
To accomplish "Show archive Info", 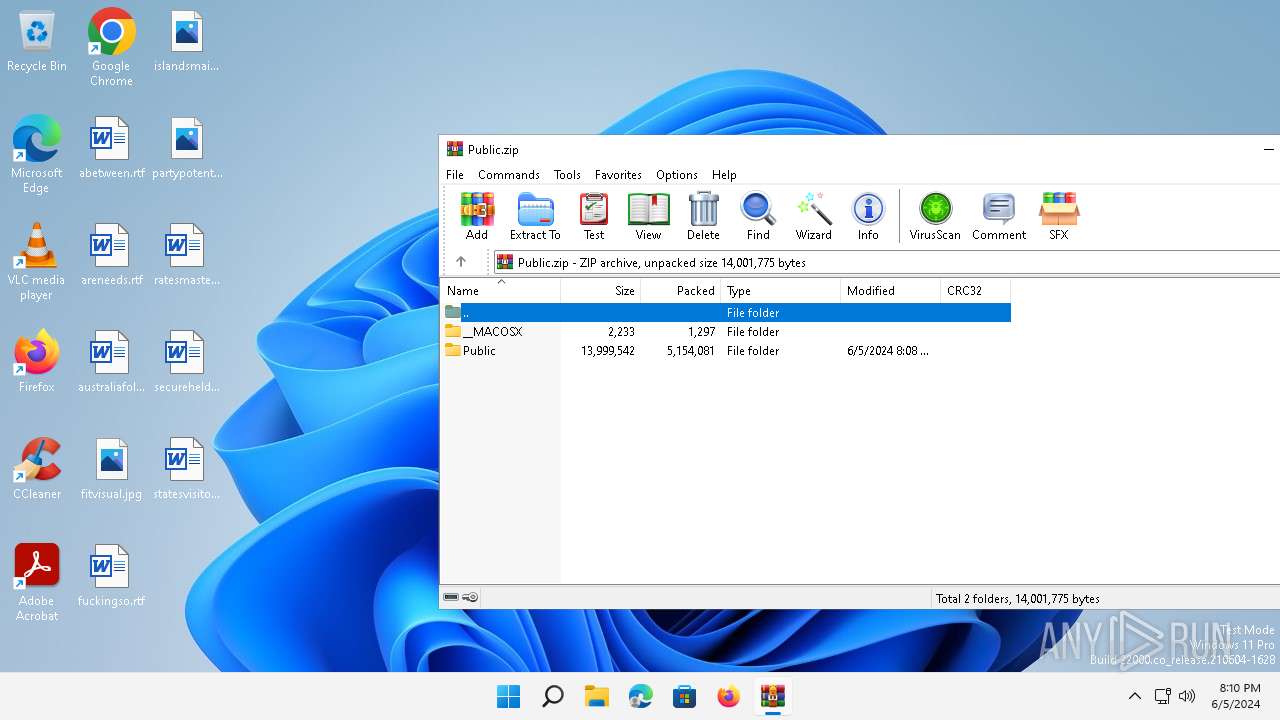I will (868, 216).
